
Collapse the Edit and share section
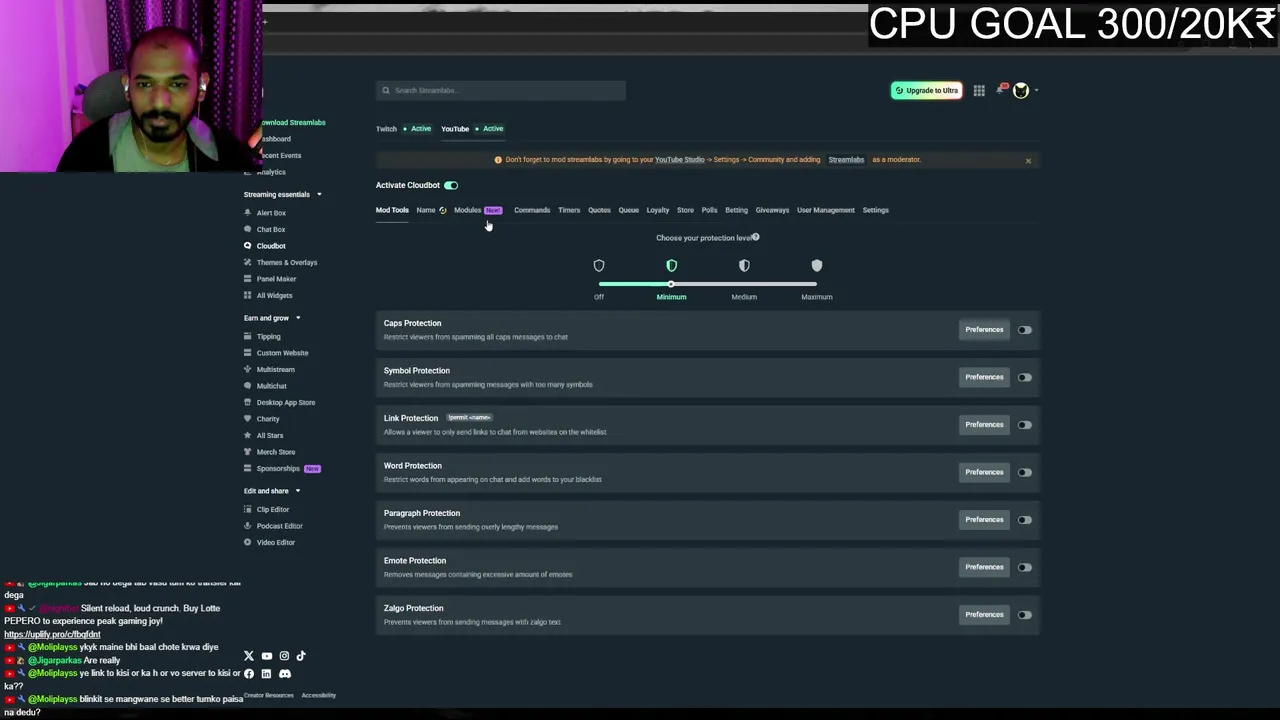(297, 491)
